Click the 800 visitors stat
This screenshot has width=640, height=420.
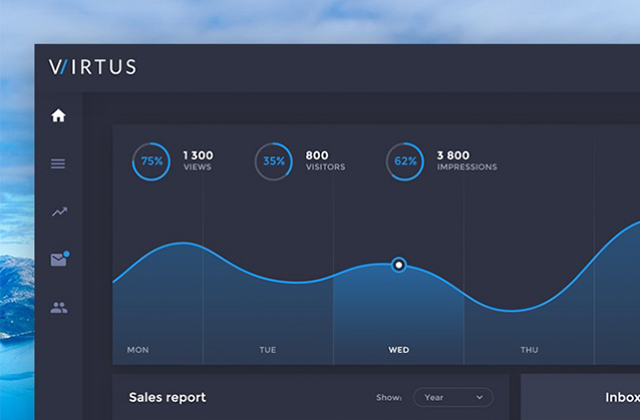(x=324, y=160)
